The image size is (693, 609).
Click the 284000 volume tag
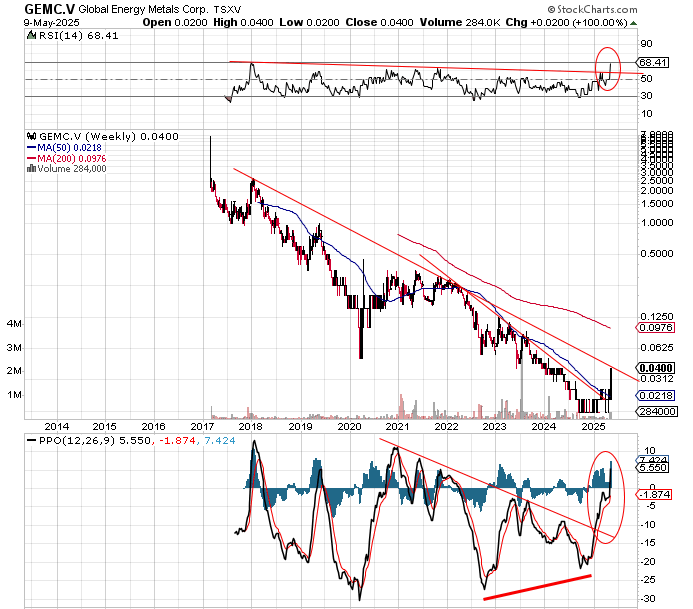point(657,411)
